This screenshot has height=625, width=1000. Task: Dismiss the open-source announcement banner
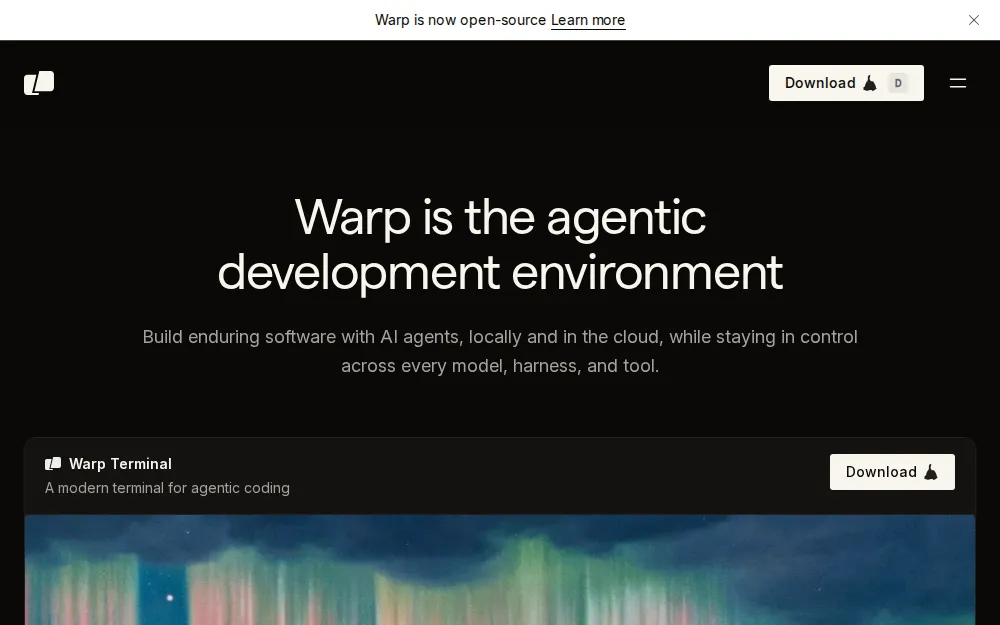point(973,20)
